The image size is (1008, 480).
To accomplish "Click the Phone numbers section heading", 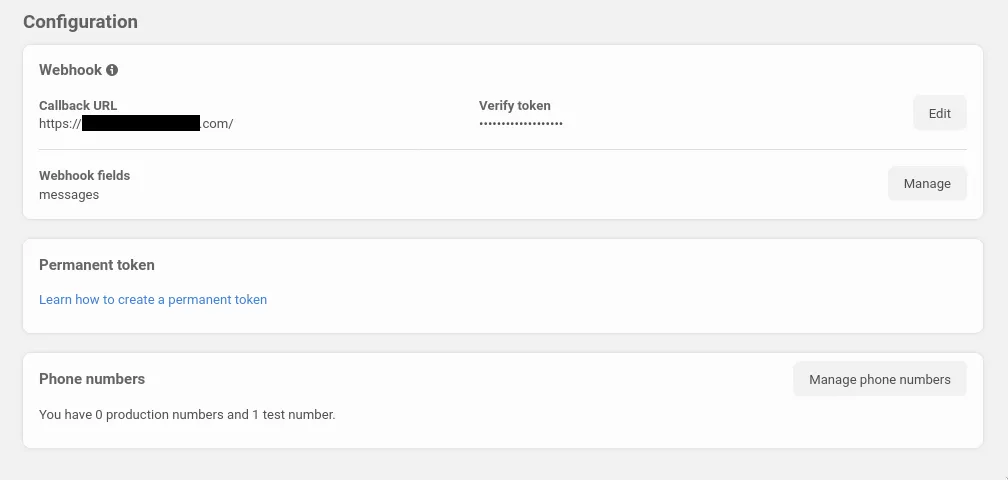I will [x=92, y=379].
